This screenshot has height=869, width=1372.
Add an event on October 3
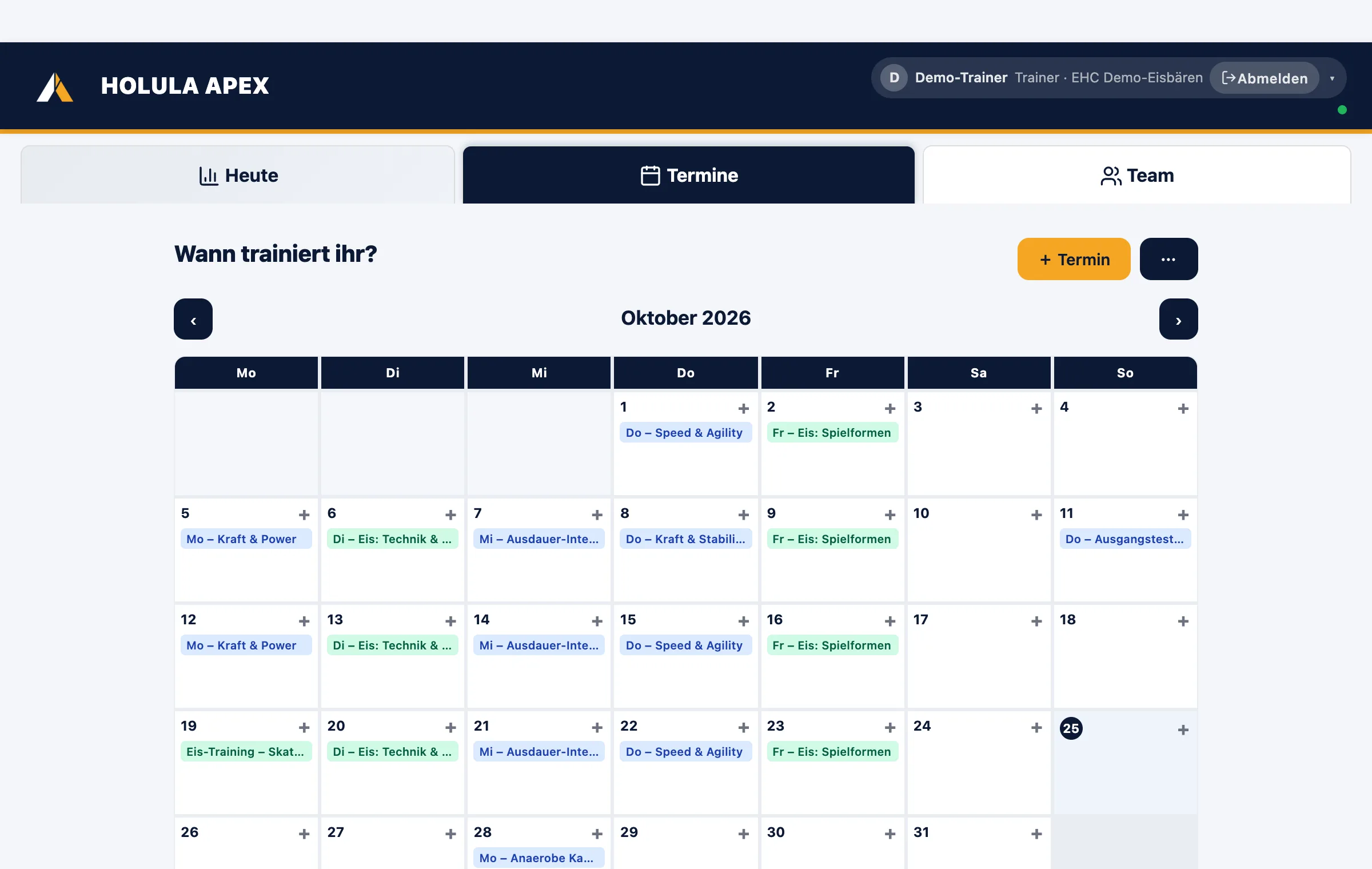click(x=1036, y=408)
